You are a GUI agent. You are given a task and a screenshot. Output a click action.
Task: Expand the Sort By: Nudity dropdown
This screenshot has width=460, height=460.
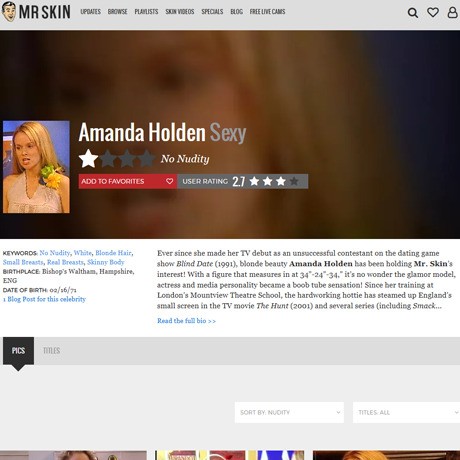click(289, 412)
